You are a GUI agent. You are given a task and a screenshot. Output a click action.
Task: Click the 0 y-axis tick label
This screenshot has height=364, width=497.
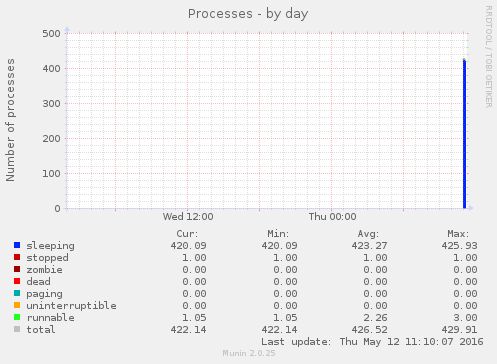point(57,209)
